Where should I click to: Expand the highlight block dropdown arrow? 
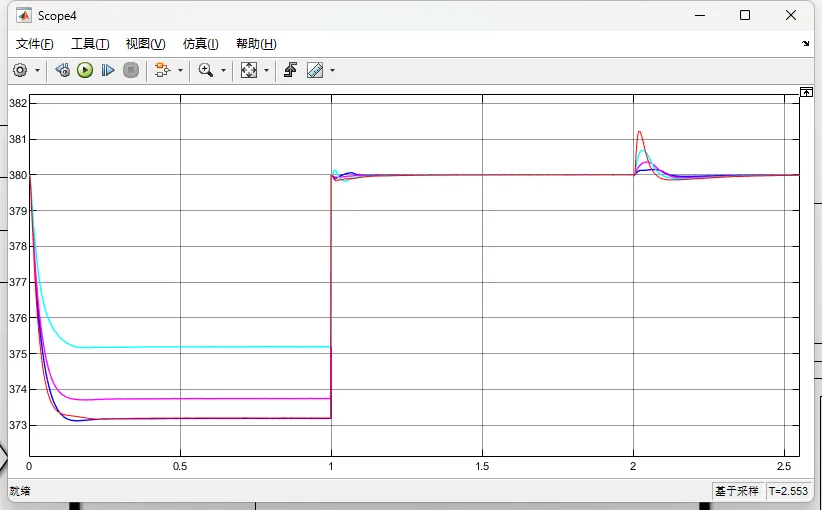tap(180, 70)
